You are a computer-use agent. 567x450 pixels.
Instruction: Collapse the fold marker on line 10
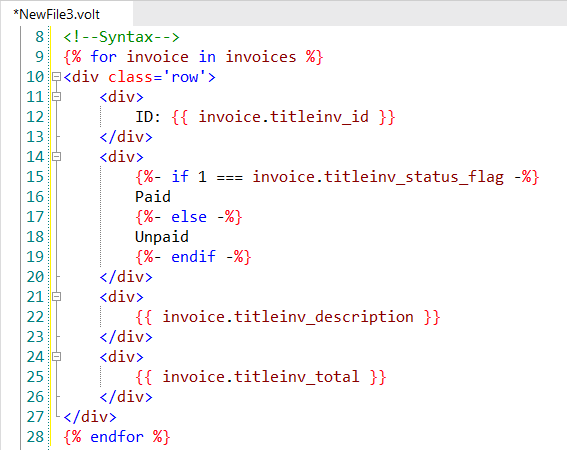pos(56,77)
